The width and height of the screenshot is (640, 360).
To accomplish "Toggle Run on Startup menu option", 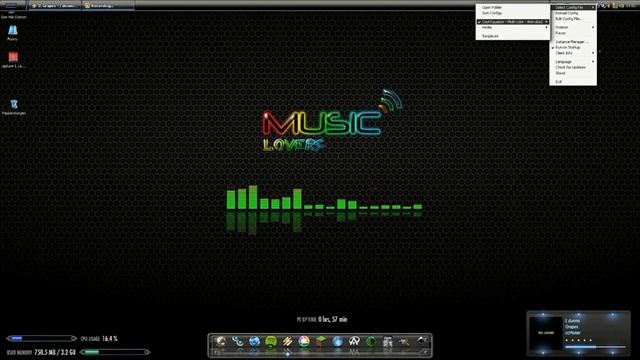I will (x=573, y=47).
